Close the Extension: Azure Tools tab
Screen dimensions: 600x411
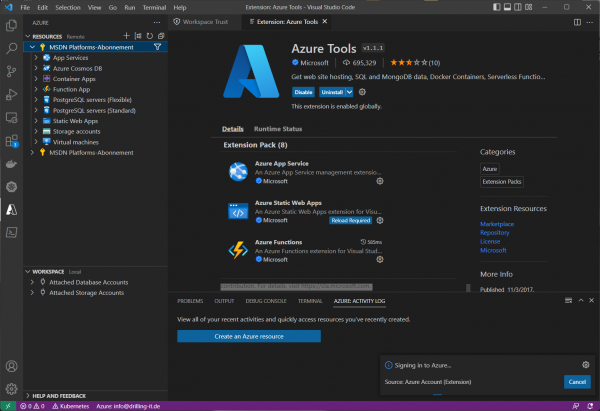click(x=324, y=22)
